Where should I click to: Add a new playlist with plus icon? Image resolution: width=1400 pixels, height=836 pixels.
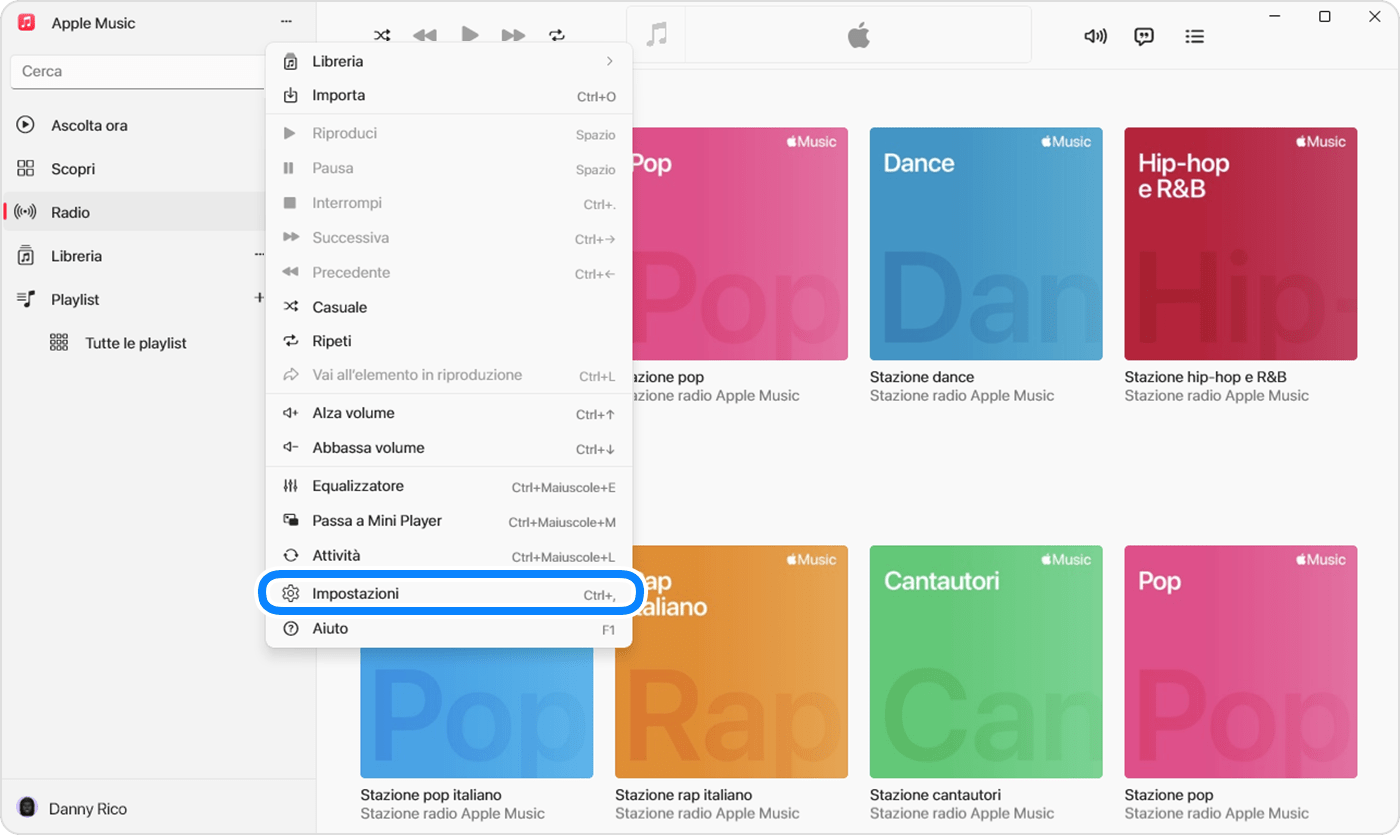(x=259, y=298)
